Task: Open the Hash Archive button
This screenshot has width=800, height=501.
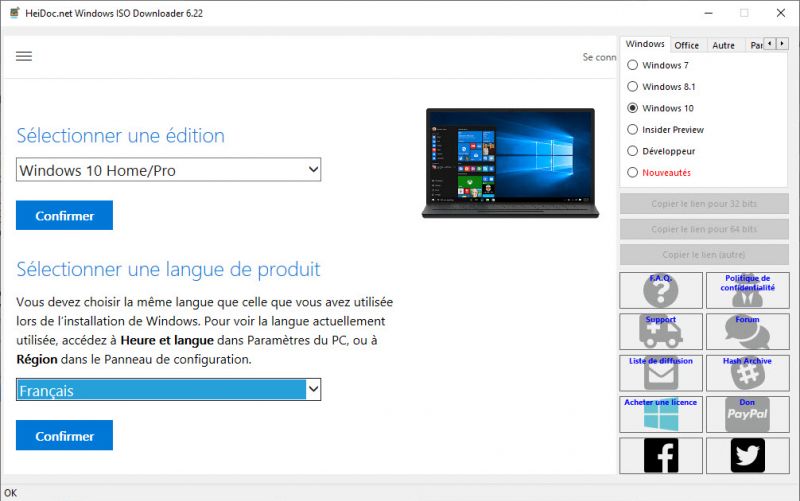Action: [x=747, y=373]
